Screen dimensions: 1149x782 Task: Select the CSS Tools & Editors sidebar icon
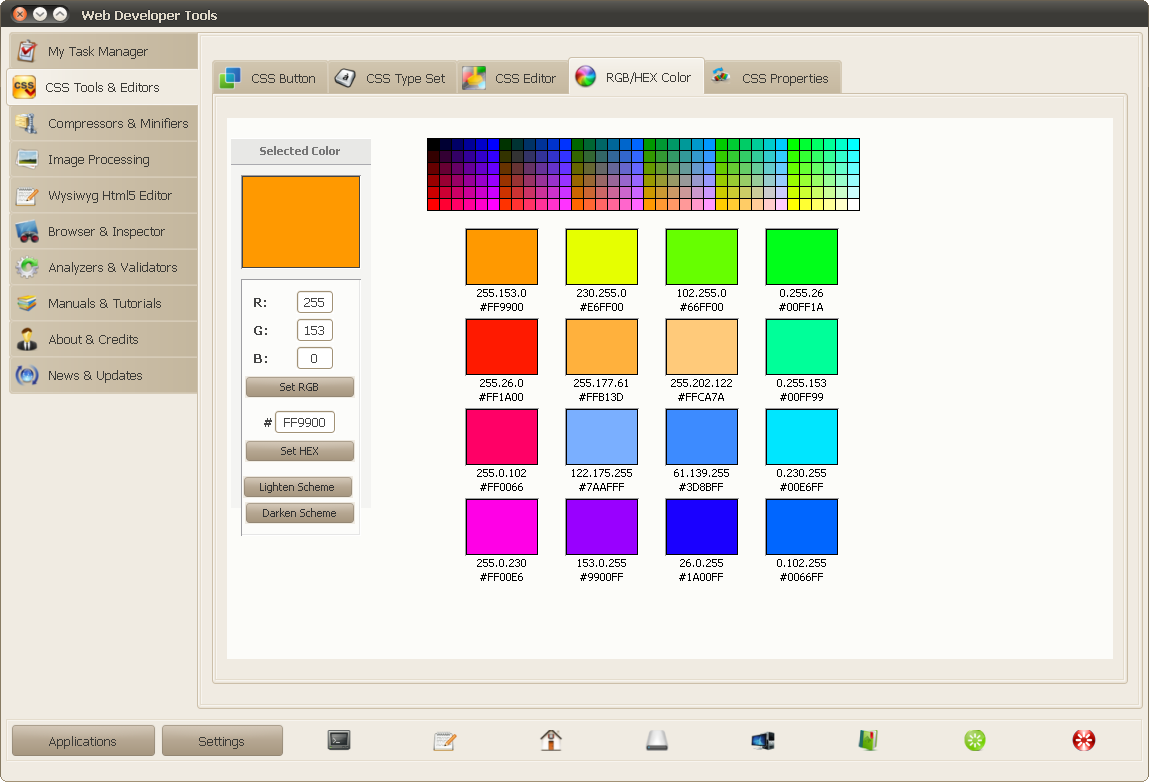(24, 87)
